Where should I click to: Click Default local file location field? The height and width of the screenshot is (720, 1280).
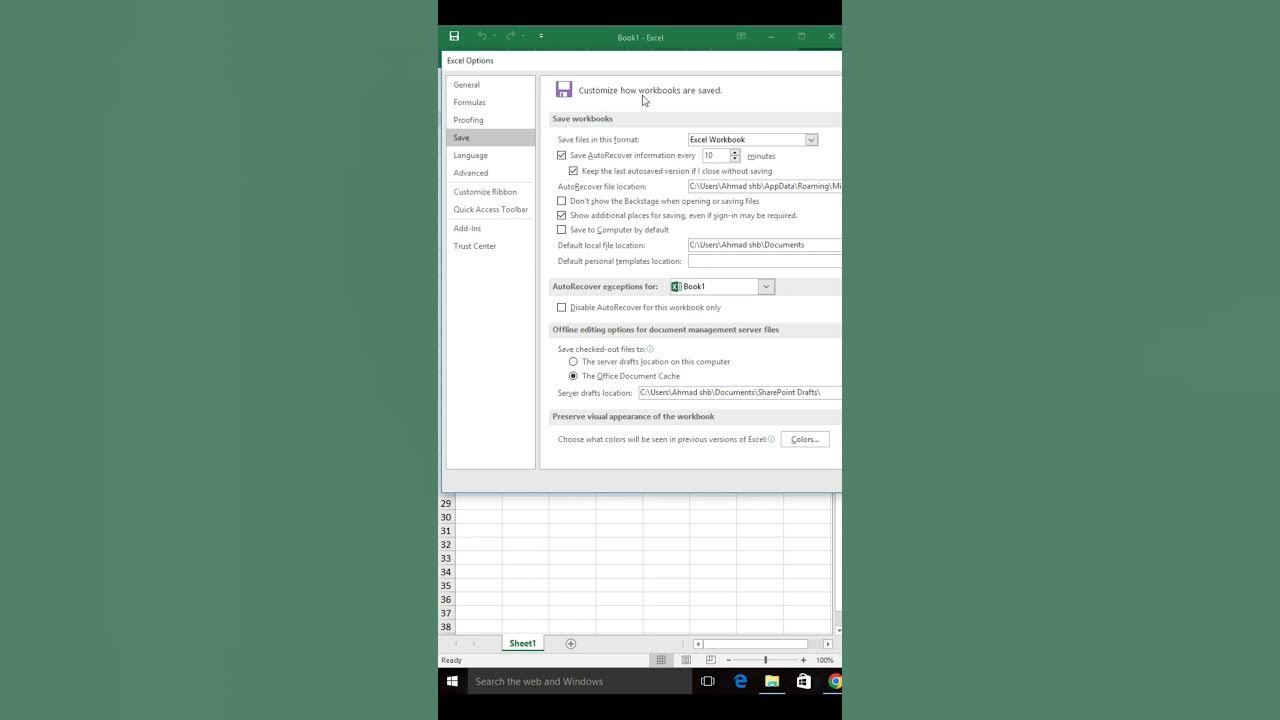(x=764, y=245)
